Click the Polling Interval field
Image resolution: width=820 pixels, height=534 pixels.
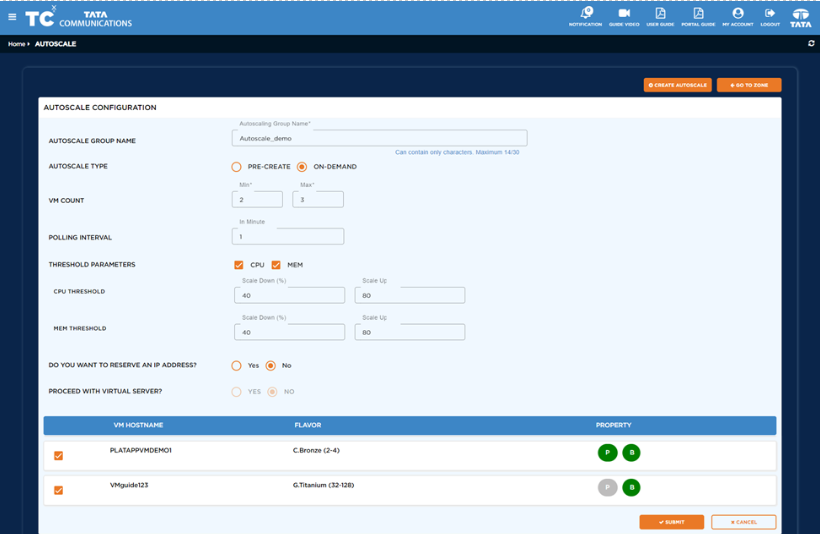coord(288,236)
